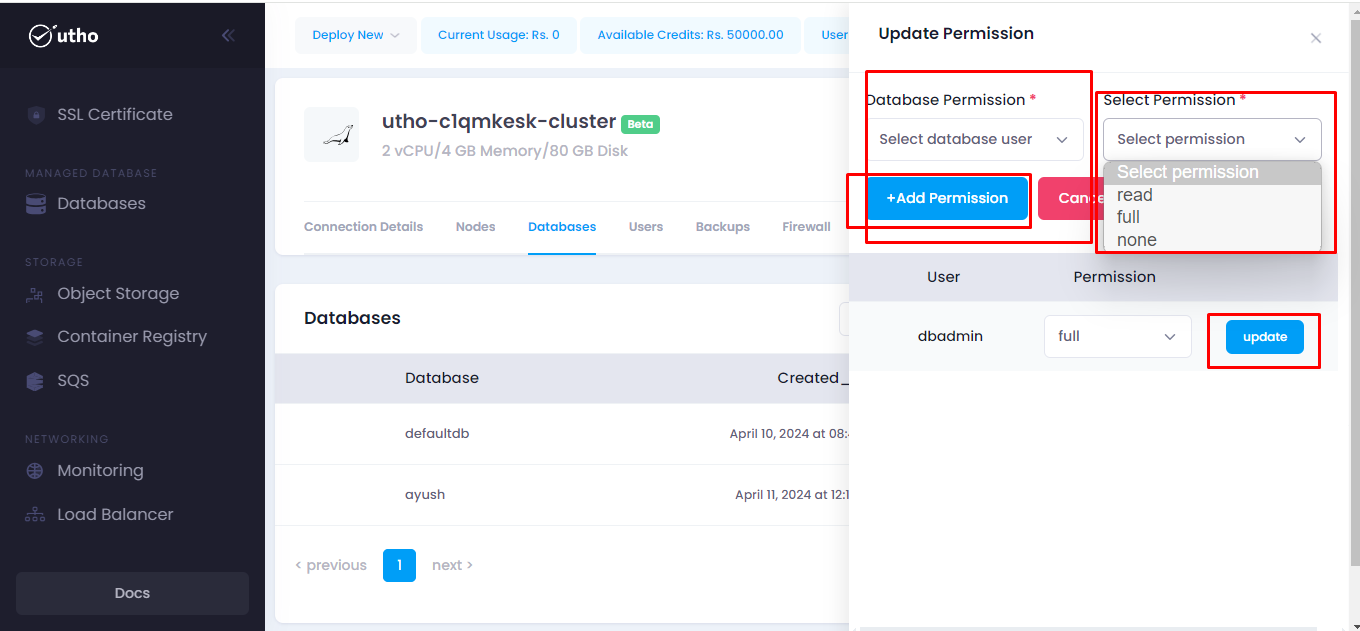This screenshot has width=1360, height=631.
Task: Click the Object Storage icon
Action: pos(36,294)
